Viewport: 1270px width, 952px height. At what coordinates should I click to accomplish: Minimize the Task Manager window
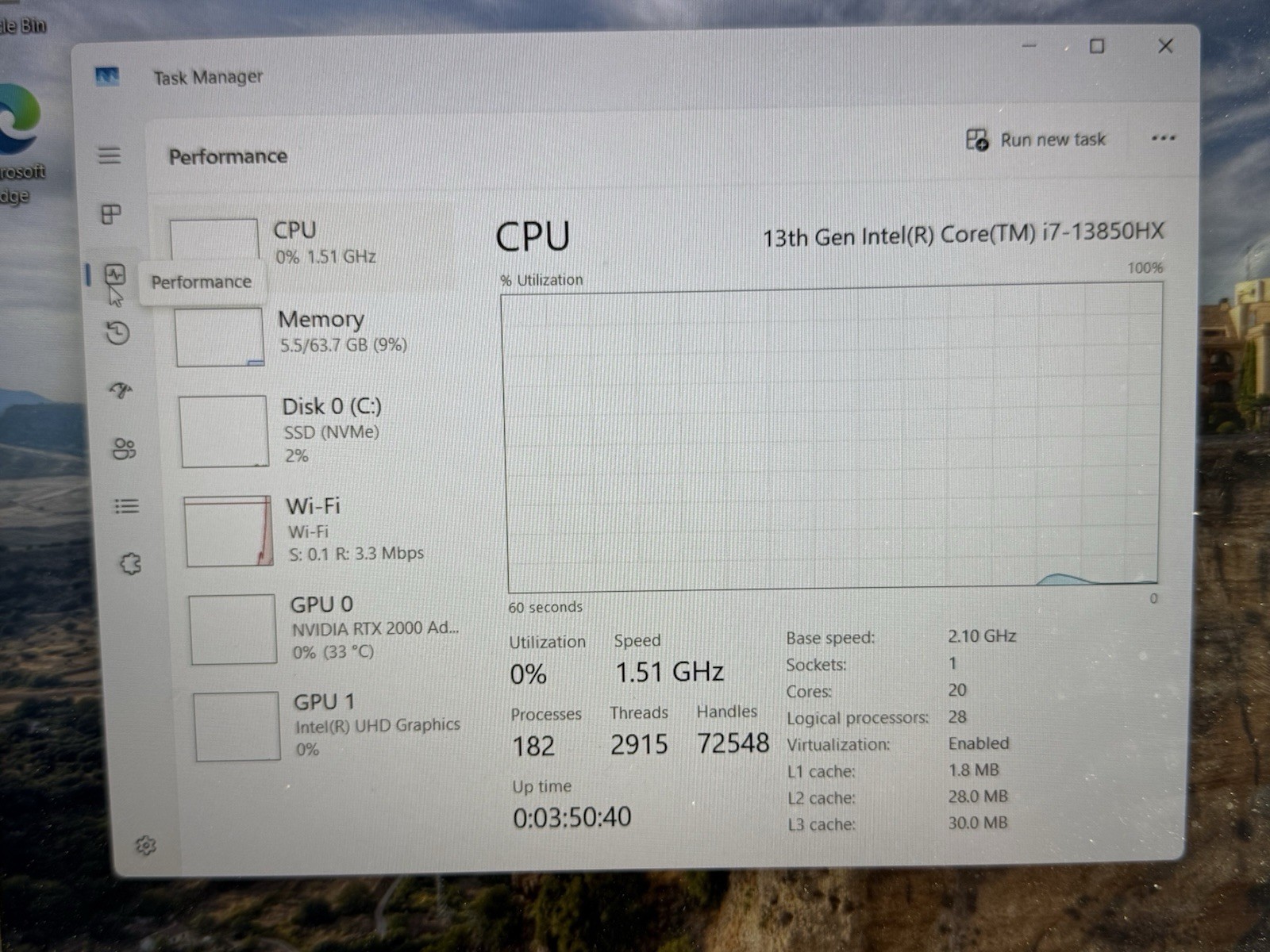[1029, 46]
